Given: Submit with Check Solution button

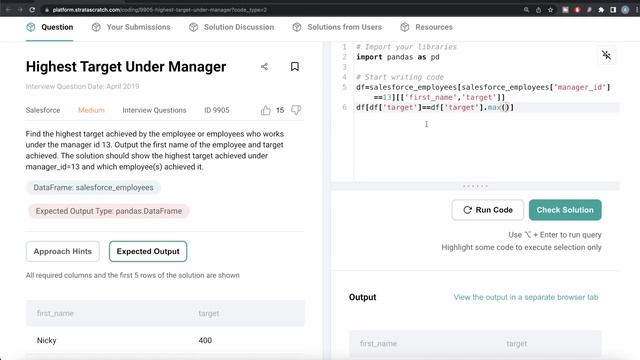Looking at the screenshot, I should [565, 210].
